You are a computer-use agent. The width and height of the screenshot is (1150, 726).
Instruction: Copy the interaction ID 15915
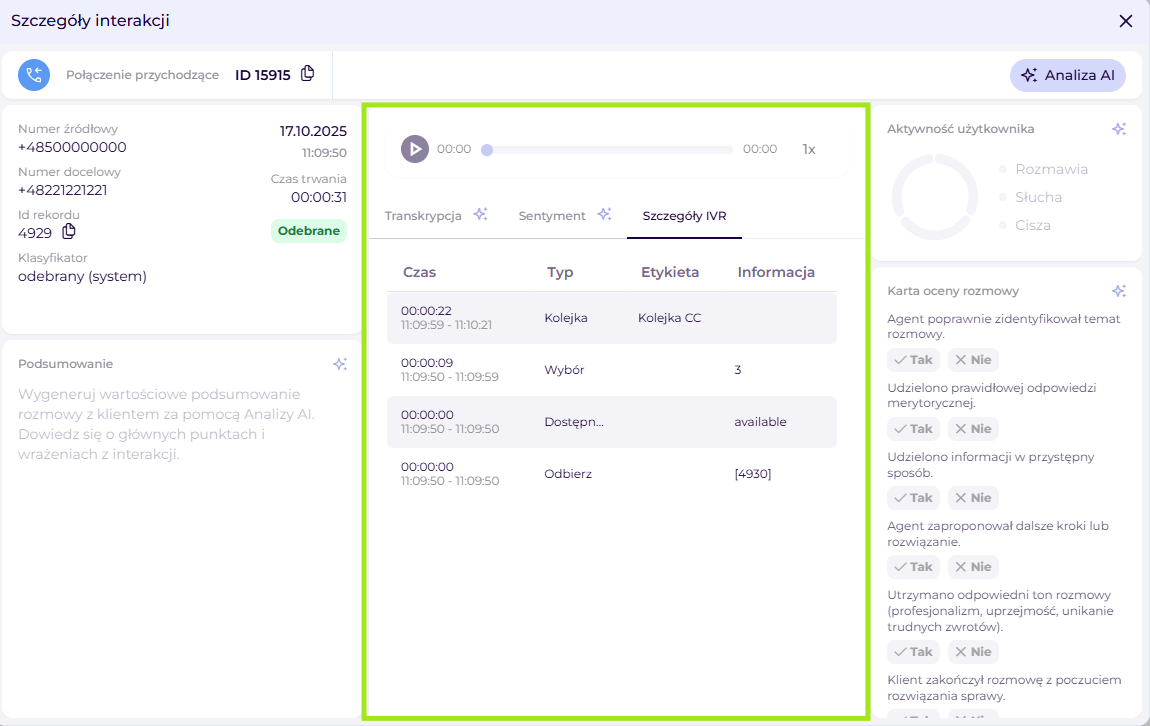pos(308,73)
